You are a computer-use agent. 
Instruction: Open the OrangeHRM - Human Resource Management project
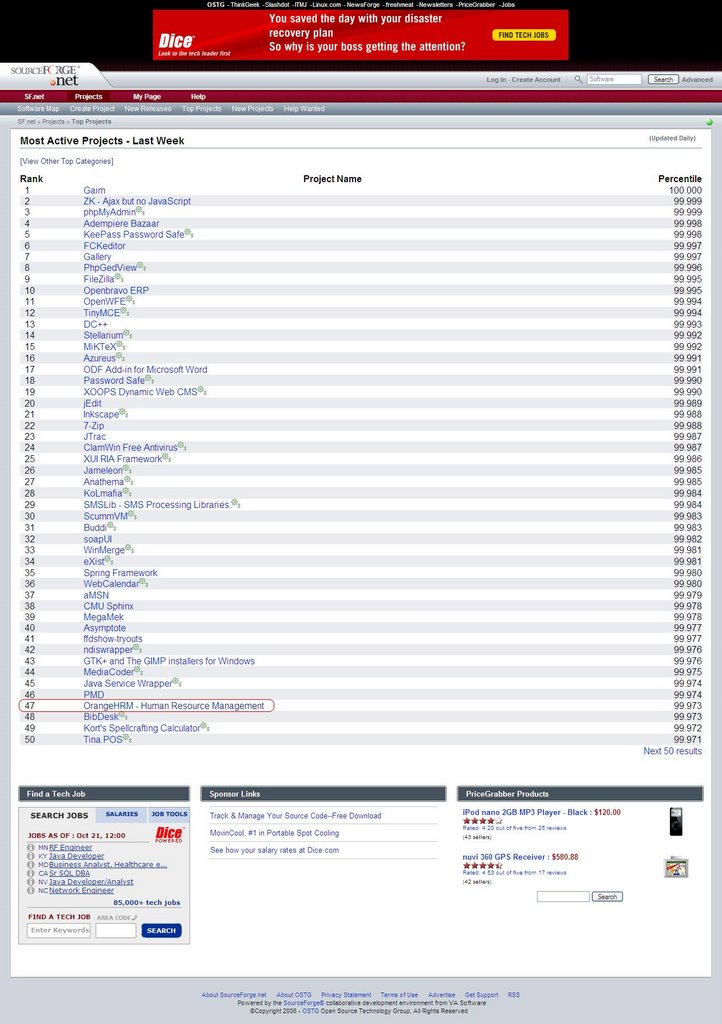174,706
